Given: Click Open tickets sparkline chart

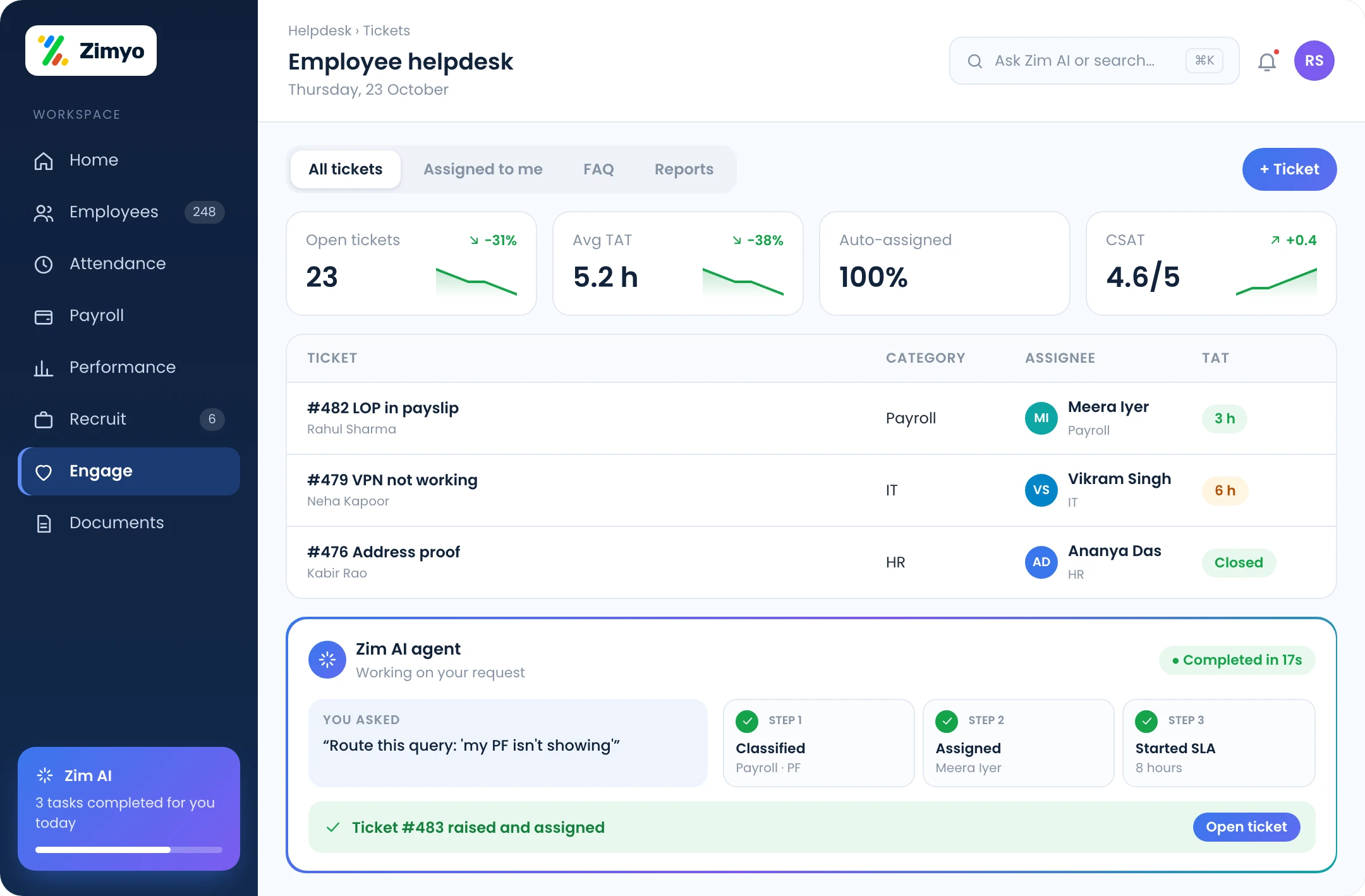Looking at the screenshot, I should point(476,282).
